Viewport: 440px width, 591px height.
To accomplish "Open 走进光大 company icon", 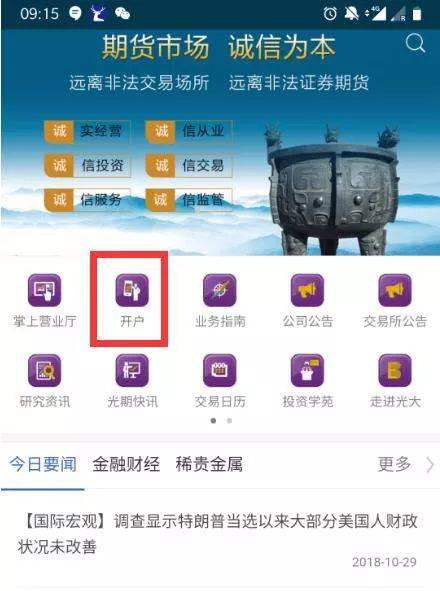I will tap(395, 371).
